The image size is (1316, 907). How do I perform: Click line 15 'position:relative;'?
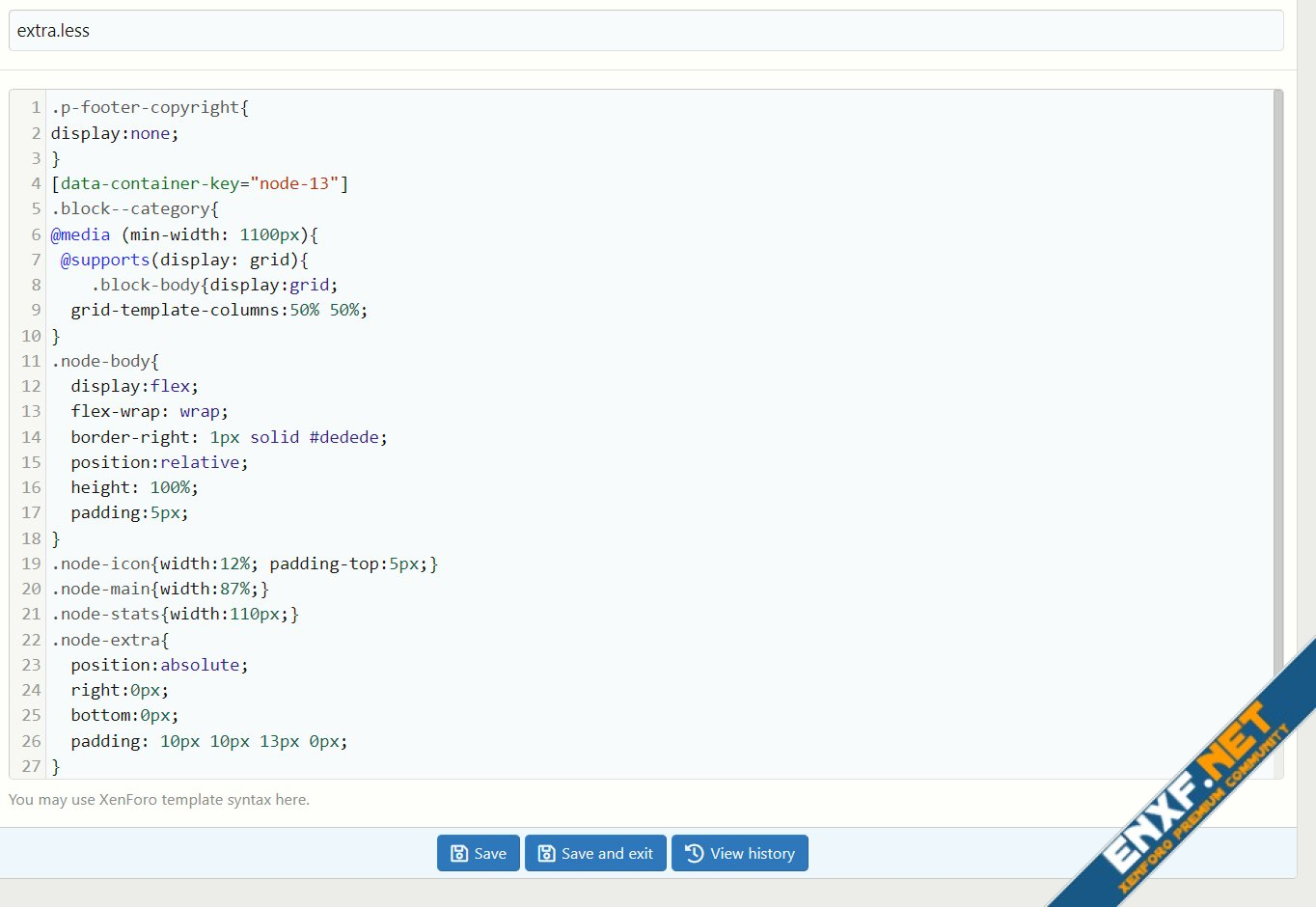point(159,462)
